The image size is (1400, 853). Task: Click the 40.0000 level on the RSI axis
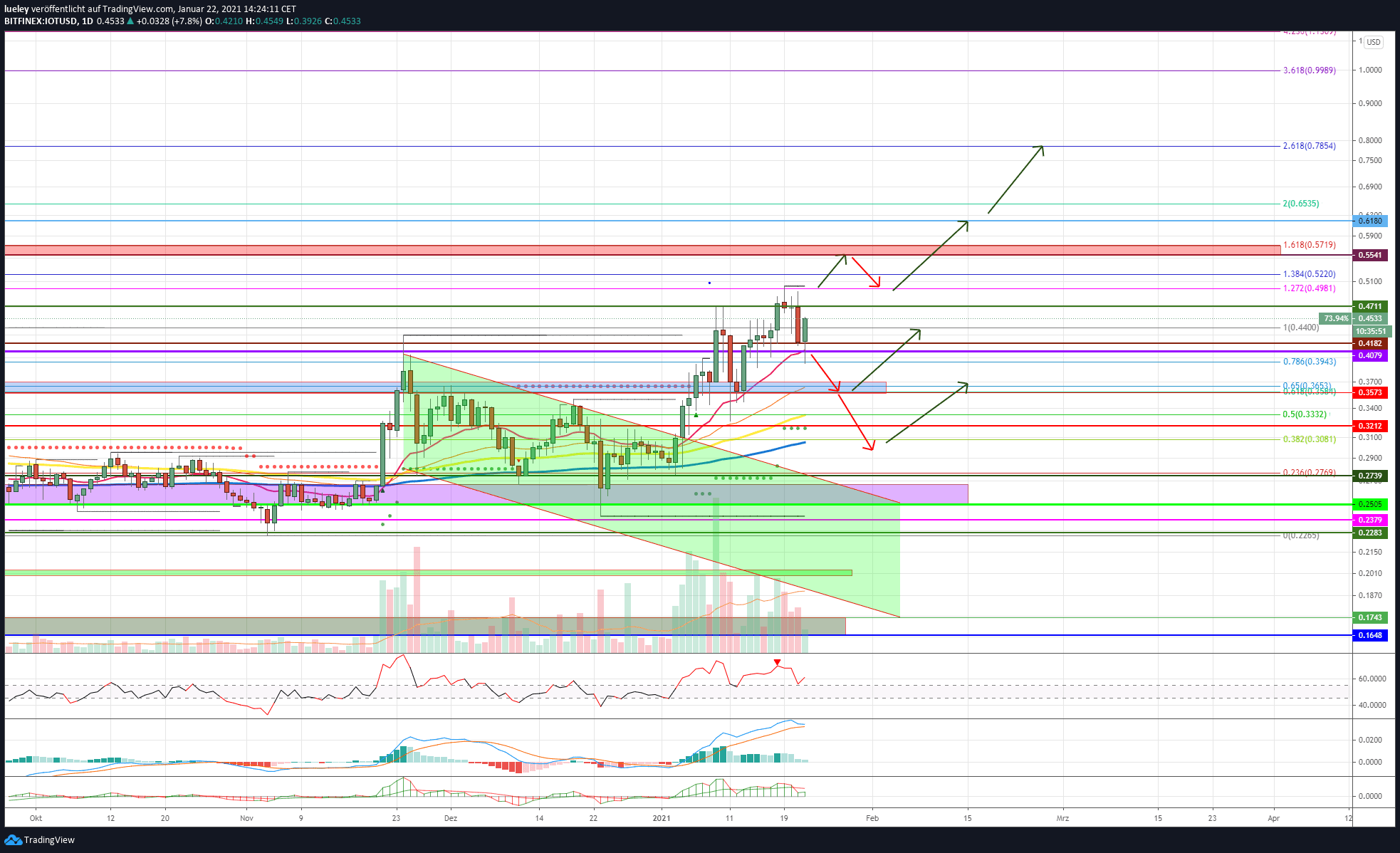click(1372, 705)
